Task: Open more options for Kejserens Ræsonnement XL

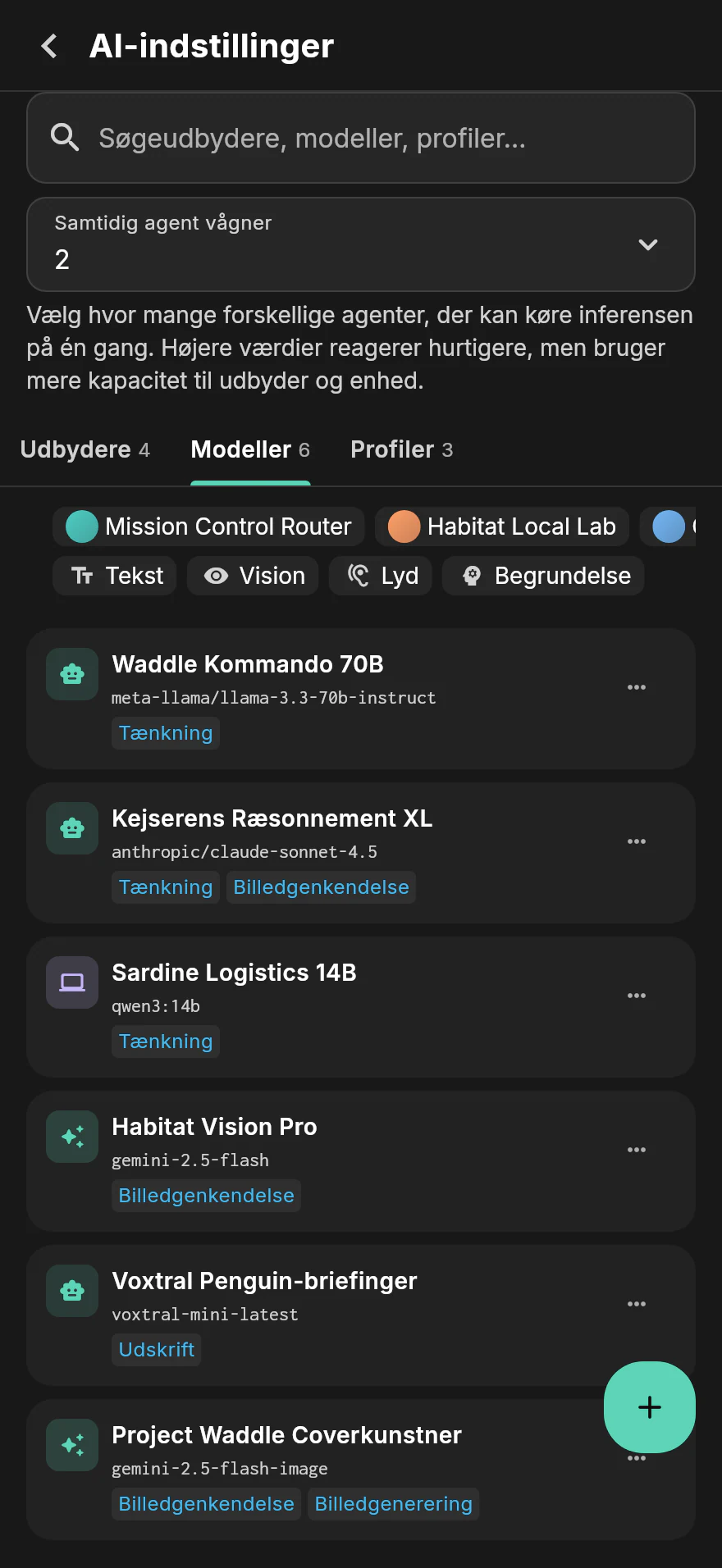Action: point(637,841)
